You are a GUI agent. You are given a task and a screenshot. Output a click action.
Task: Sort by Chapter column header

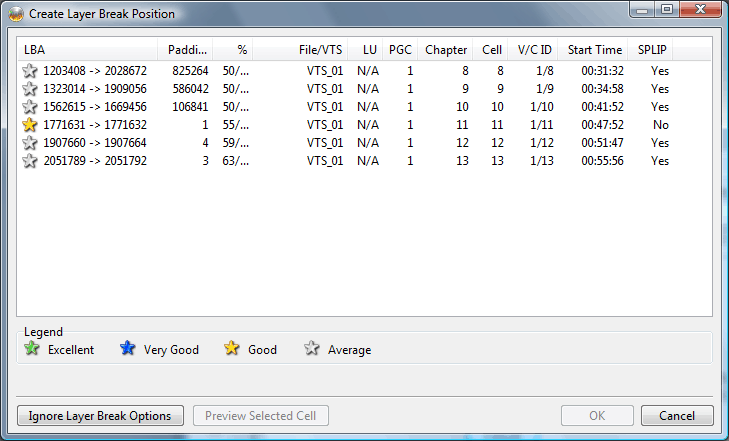coord(446,49)
